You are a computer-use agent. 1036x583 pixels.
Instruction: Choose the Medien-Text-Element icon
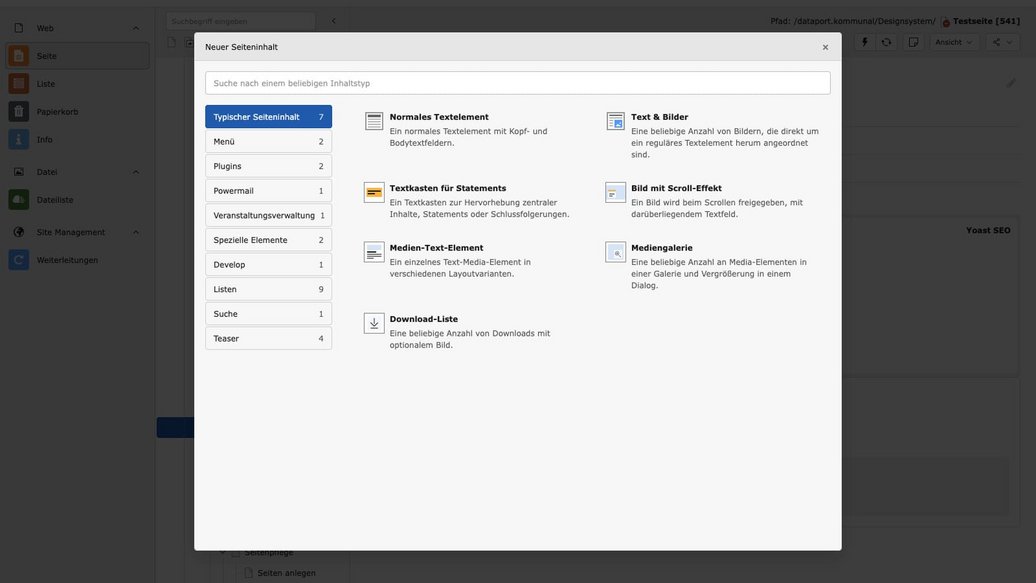click(374, 252)
